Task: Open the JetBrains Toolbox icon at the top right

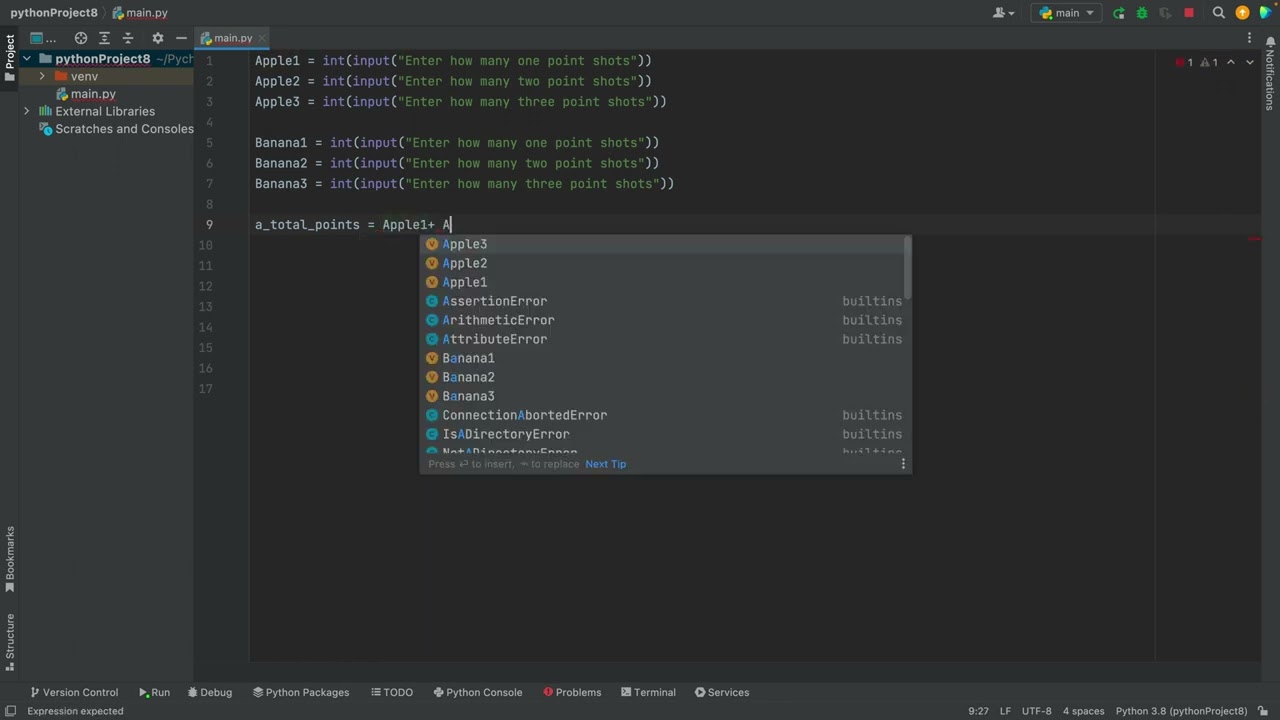Action: [x=1266, y=13]
